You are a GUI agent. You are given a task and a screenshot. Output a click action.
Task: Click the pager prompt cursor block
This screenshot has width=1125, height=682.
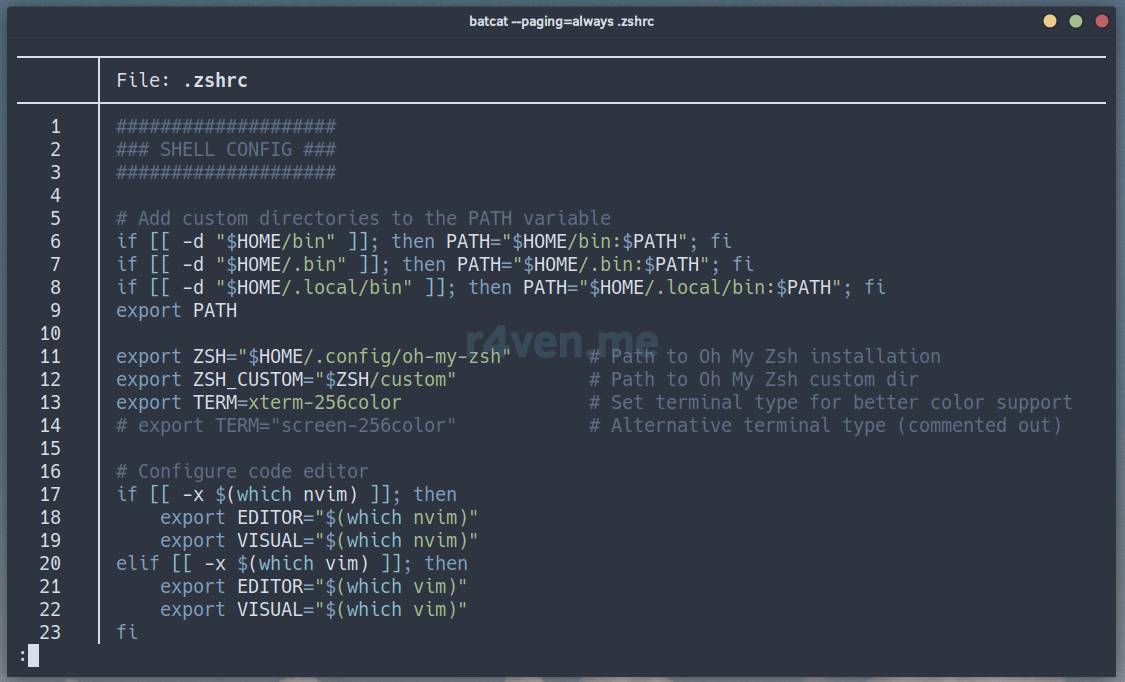click(33, 656)
